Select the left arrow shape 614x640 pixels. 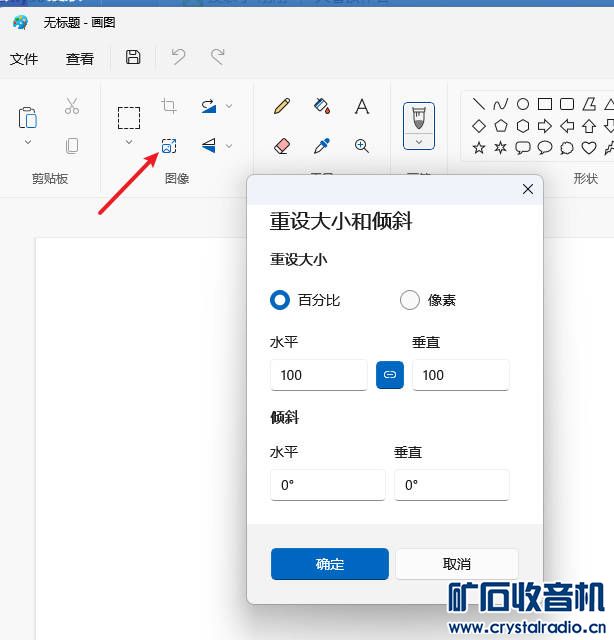click(567, 126)
